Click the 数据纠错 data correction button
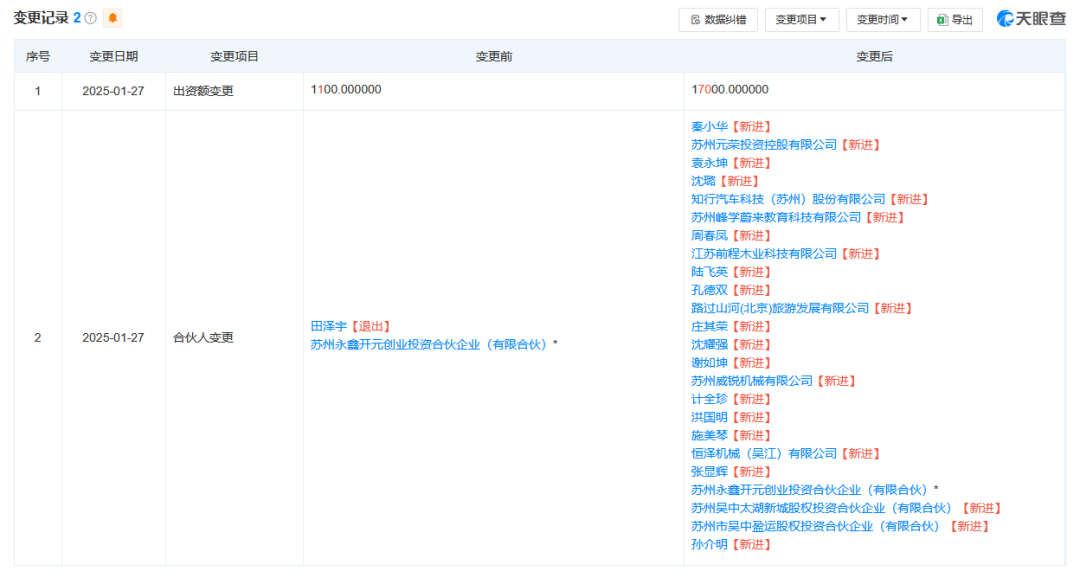 tap(718, 19)
